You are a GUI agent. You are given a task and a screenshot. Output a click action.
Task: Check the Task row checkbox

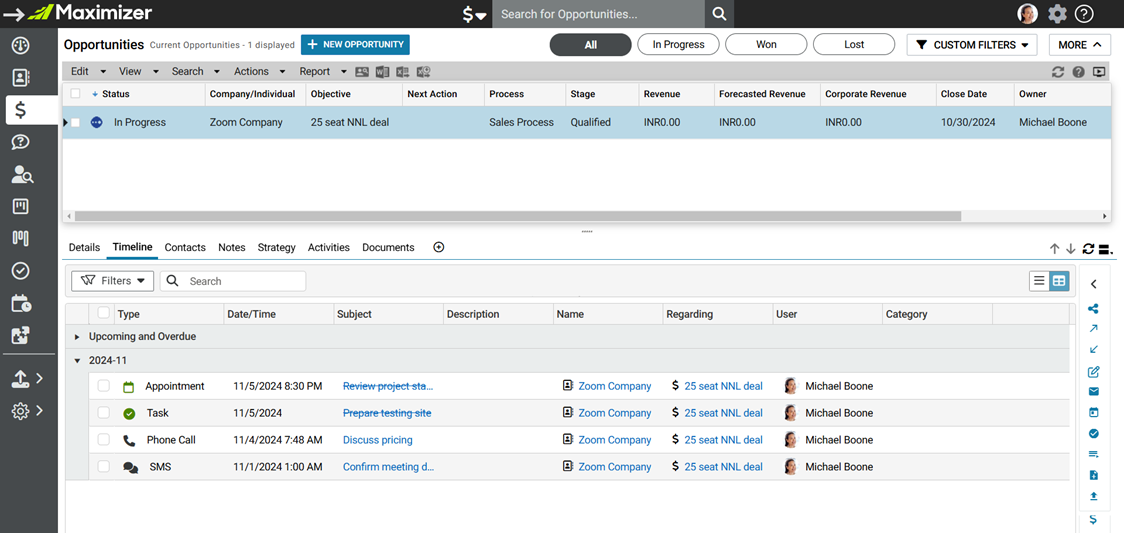104,413
